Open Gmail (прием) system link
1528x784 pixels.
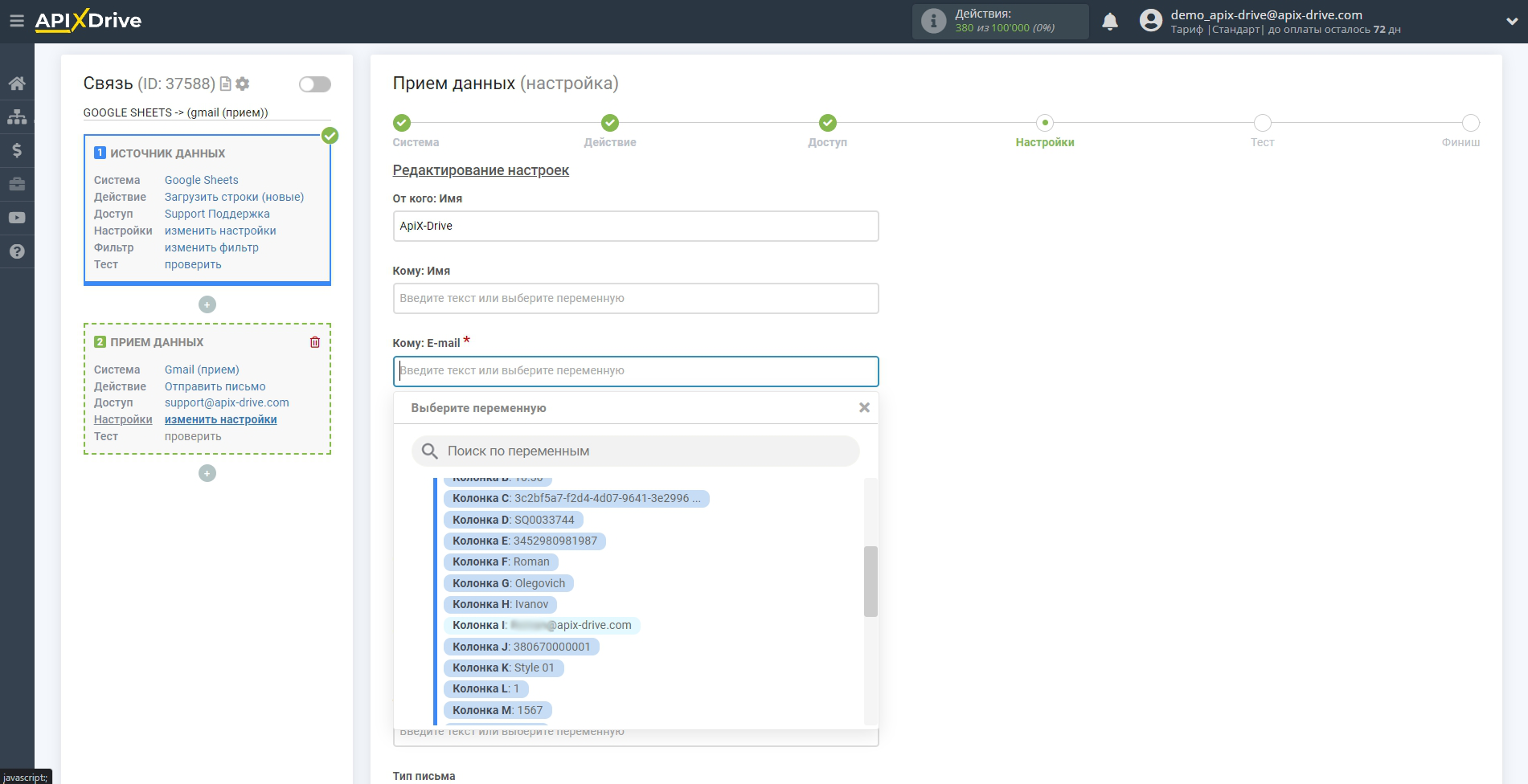[202, 370]
